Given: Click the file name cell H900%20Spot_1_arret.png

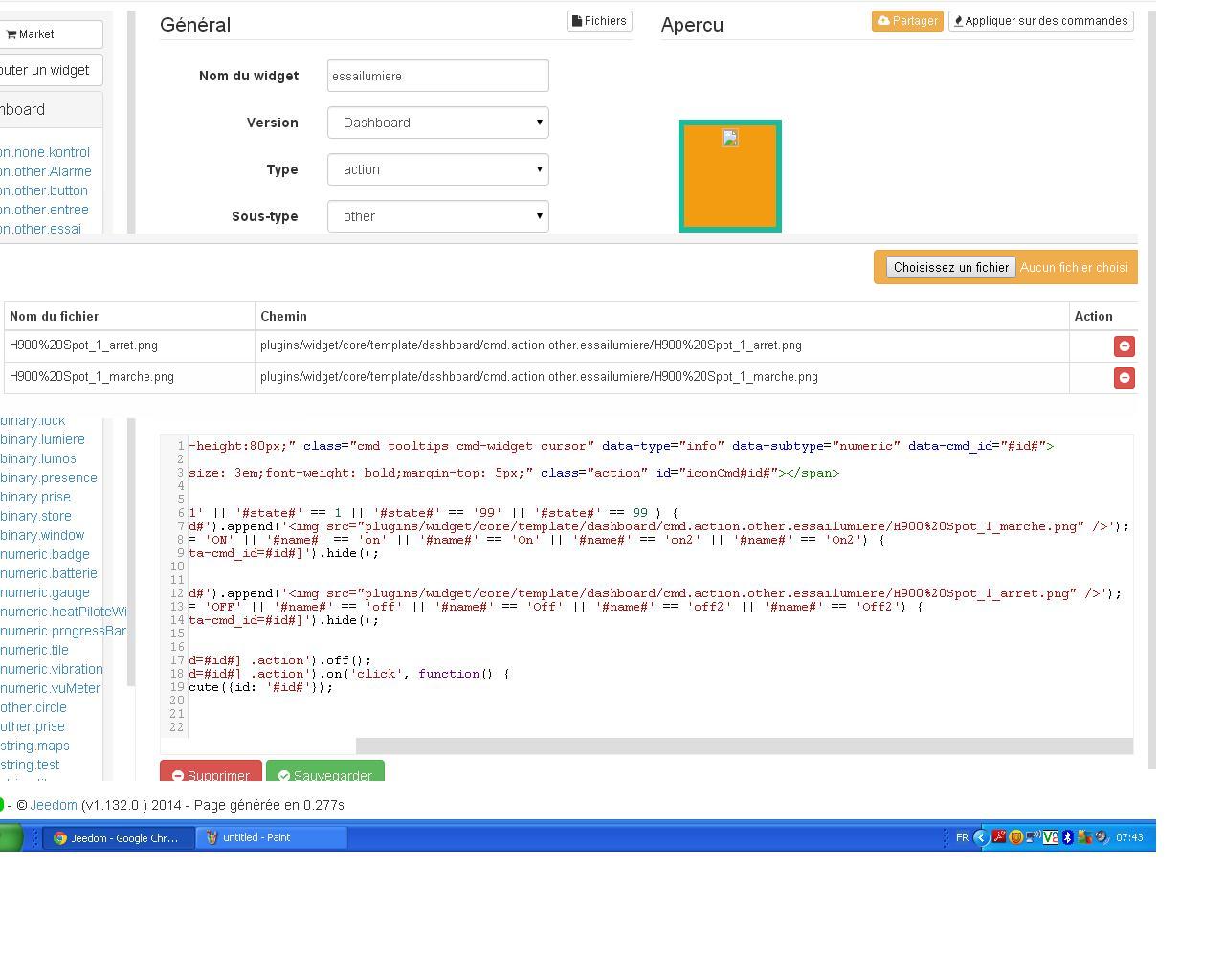Looking at the screenshot, I should tap(129, 345).
